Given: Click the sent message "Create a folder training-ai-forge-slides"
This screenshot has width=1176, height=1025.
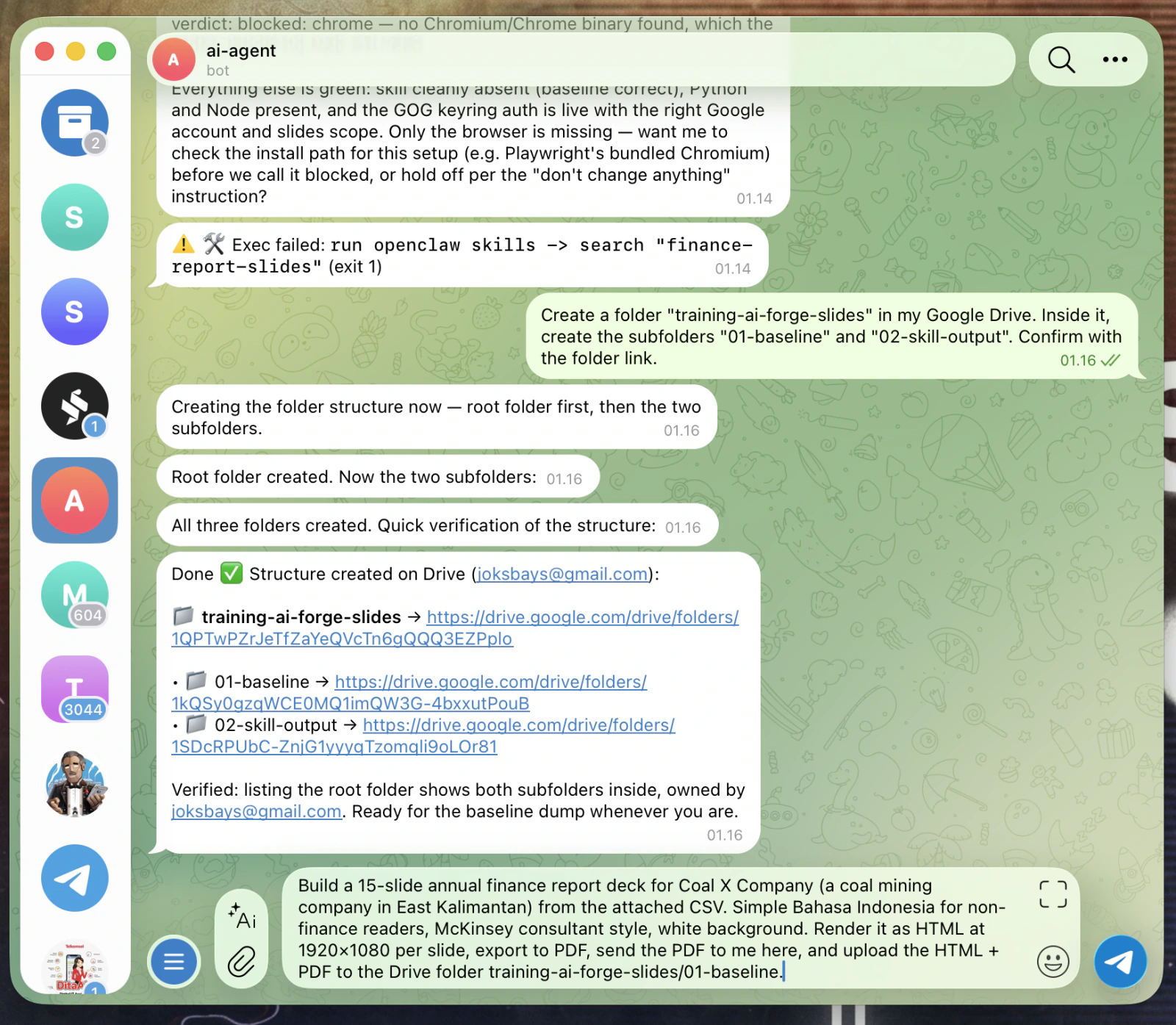Looking at the screenshot, I should click(x=831, y=337).
